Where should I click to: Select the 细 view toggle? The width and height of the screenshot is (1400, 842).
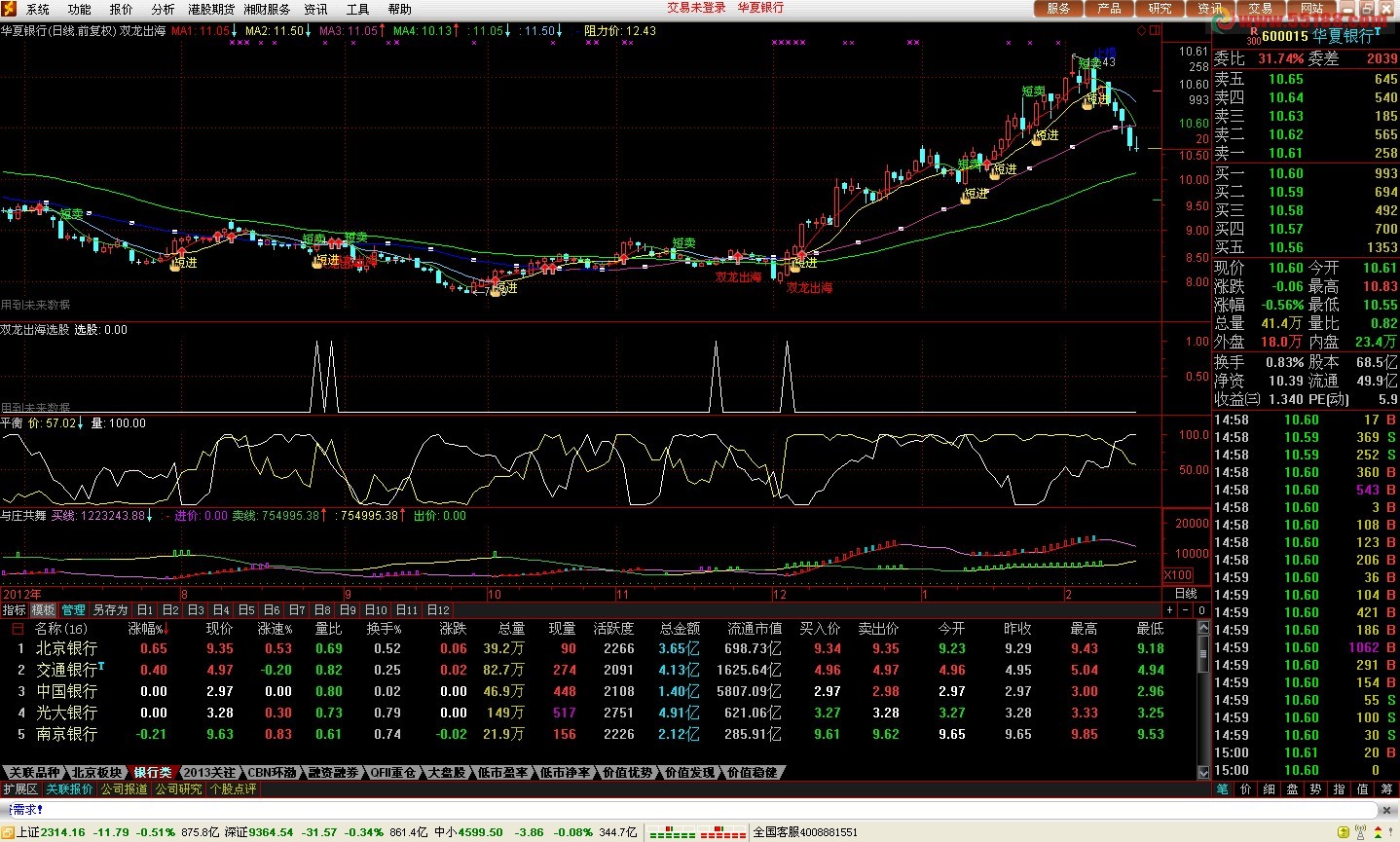pos(1270,789)
